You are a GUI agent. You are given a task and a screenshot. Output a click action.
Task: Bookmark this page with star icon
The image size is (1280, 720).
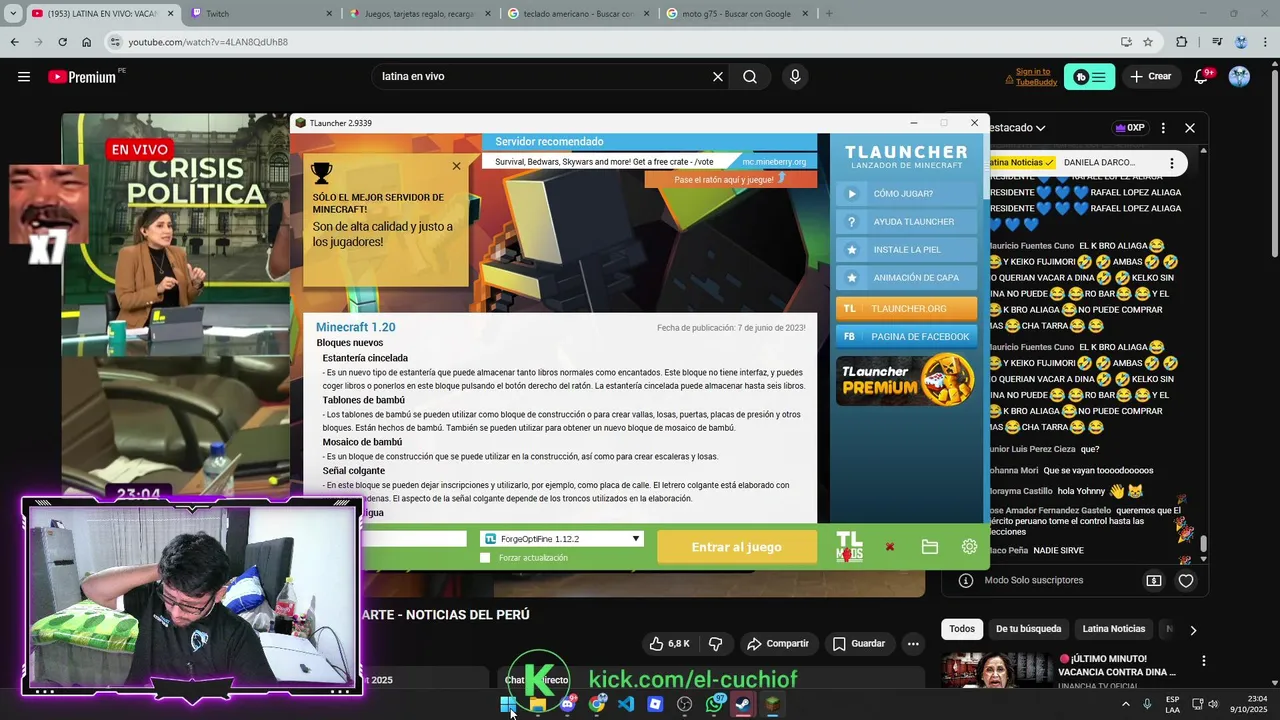[1148, 42]
